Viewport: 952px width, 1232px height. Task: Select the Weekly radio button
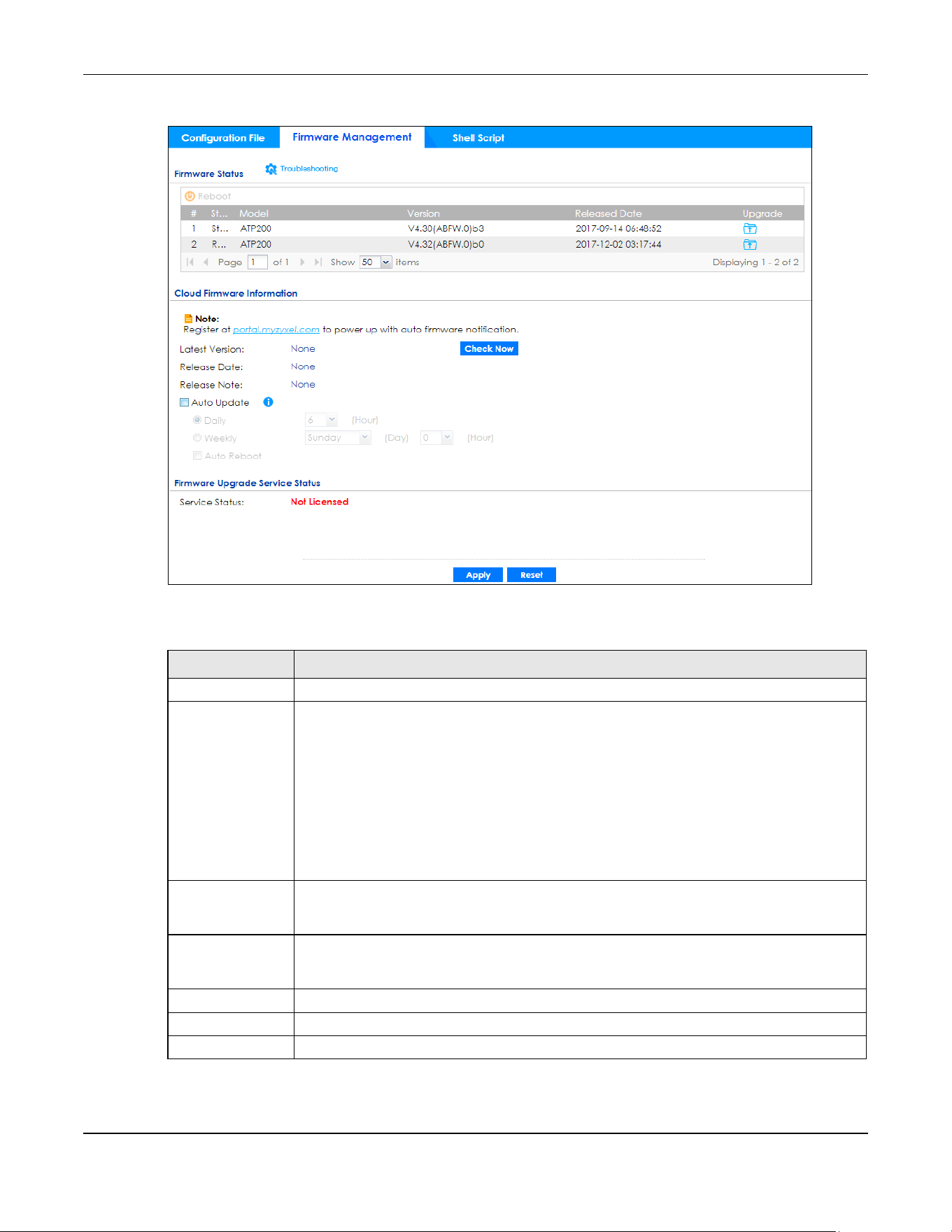click(x=197, y=438)
